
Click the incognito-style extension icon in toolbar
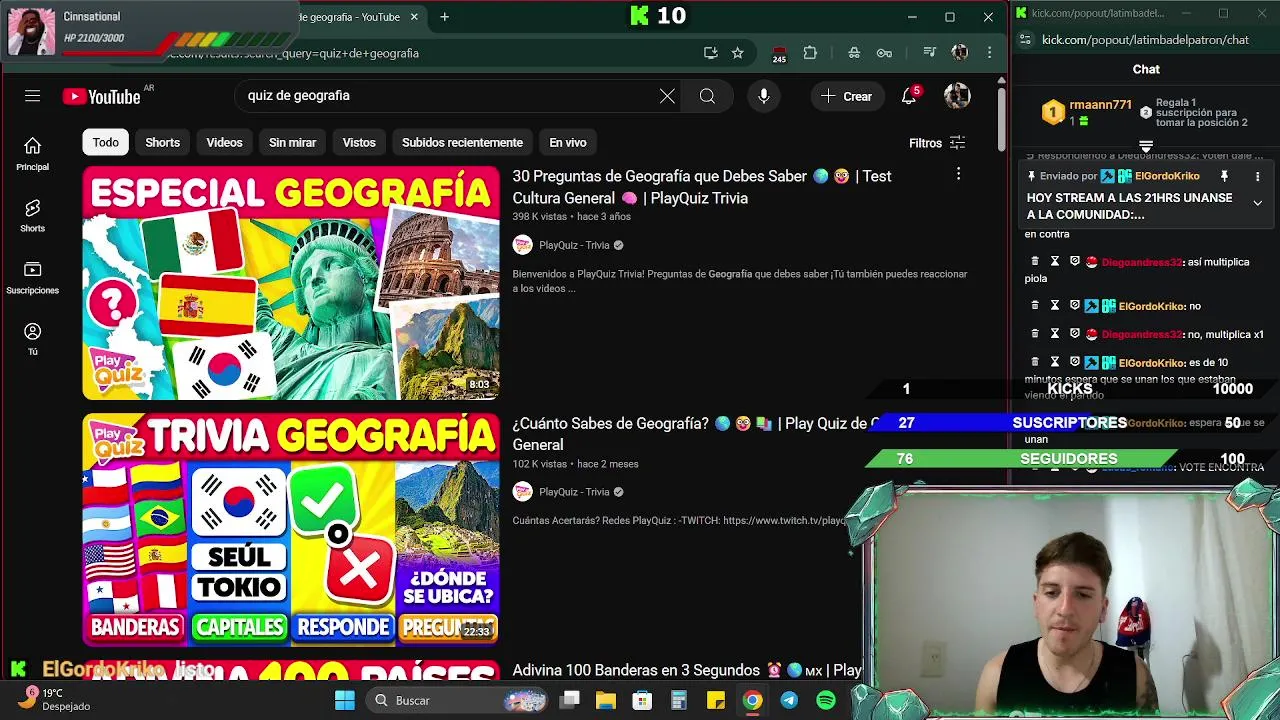(x=854, y=53)
